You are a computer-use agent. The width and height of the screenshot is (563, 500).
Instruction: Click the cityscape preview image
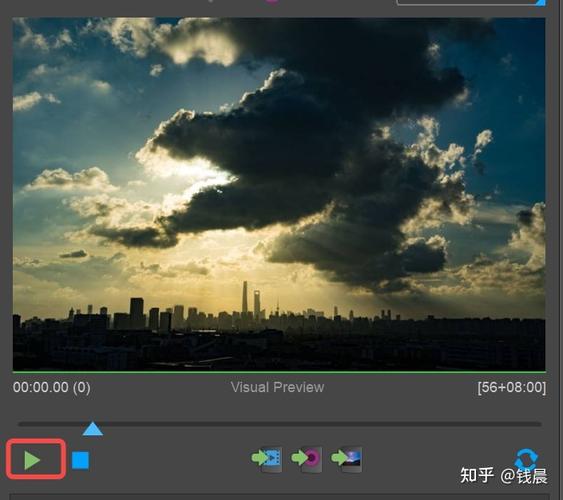279,194
